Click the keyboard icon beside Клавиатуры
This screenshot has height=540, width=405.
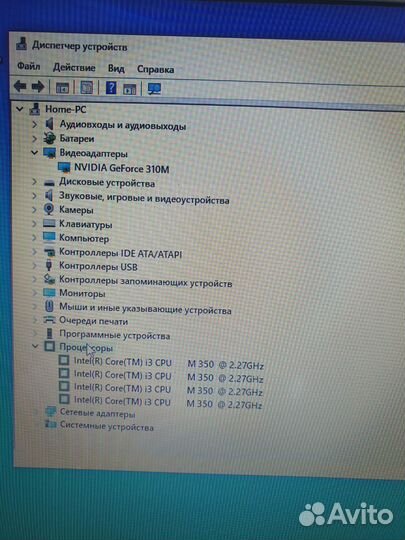(x=49, y=224)
